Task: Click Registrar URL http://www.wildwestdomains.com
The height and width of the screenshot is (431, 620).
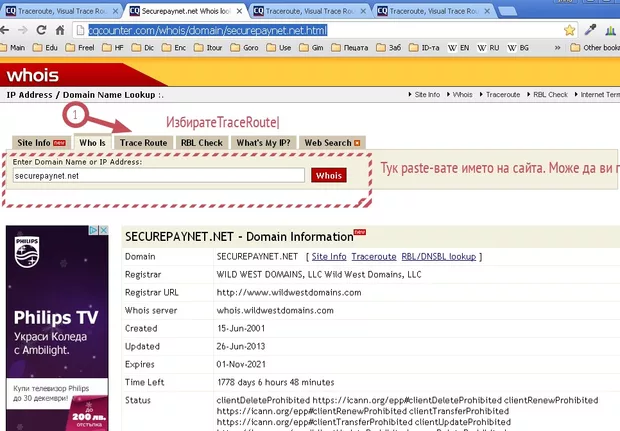Action: pos(289,293)
